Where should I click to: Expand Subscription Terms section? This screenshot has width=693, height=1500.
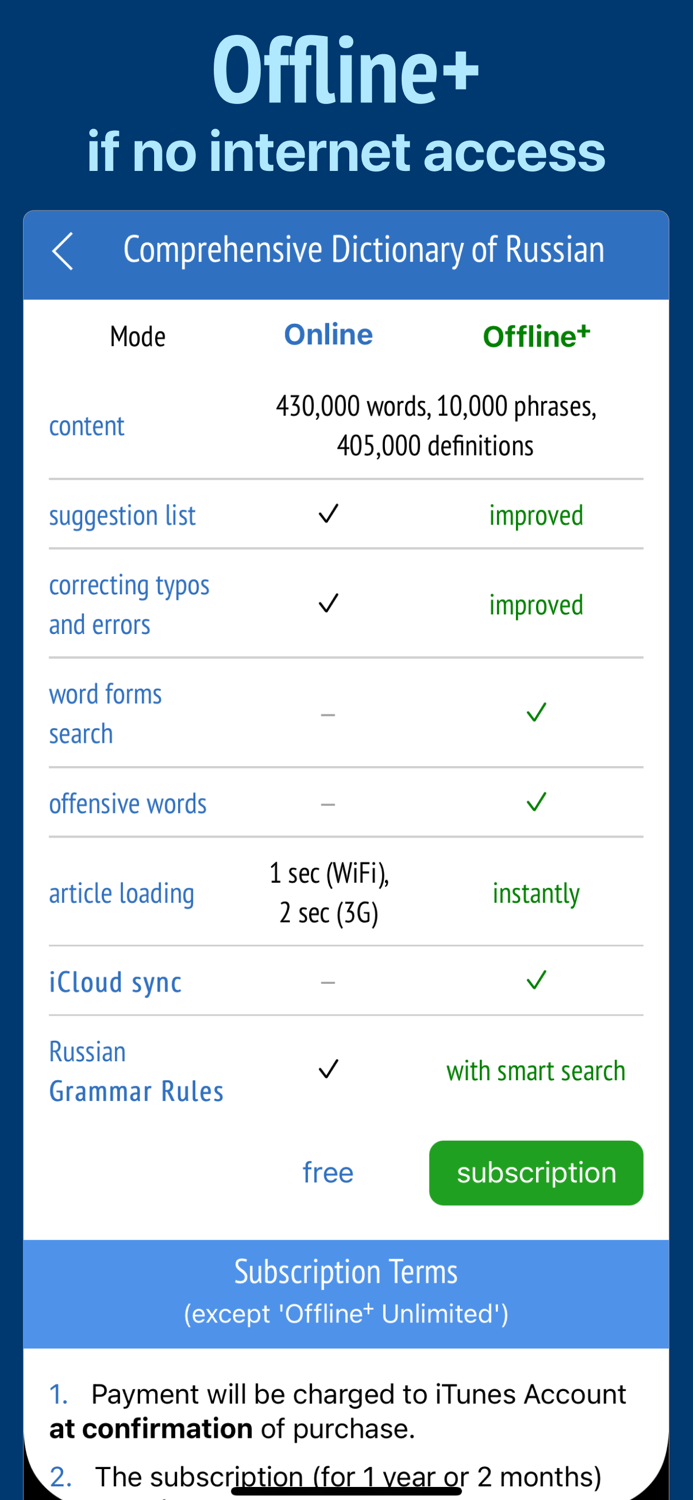pos(346,1271)
